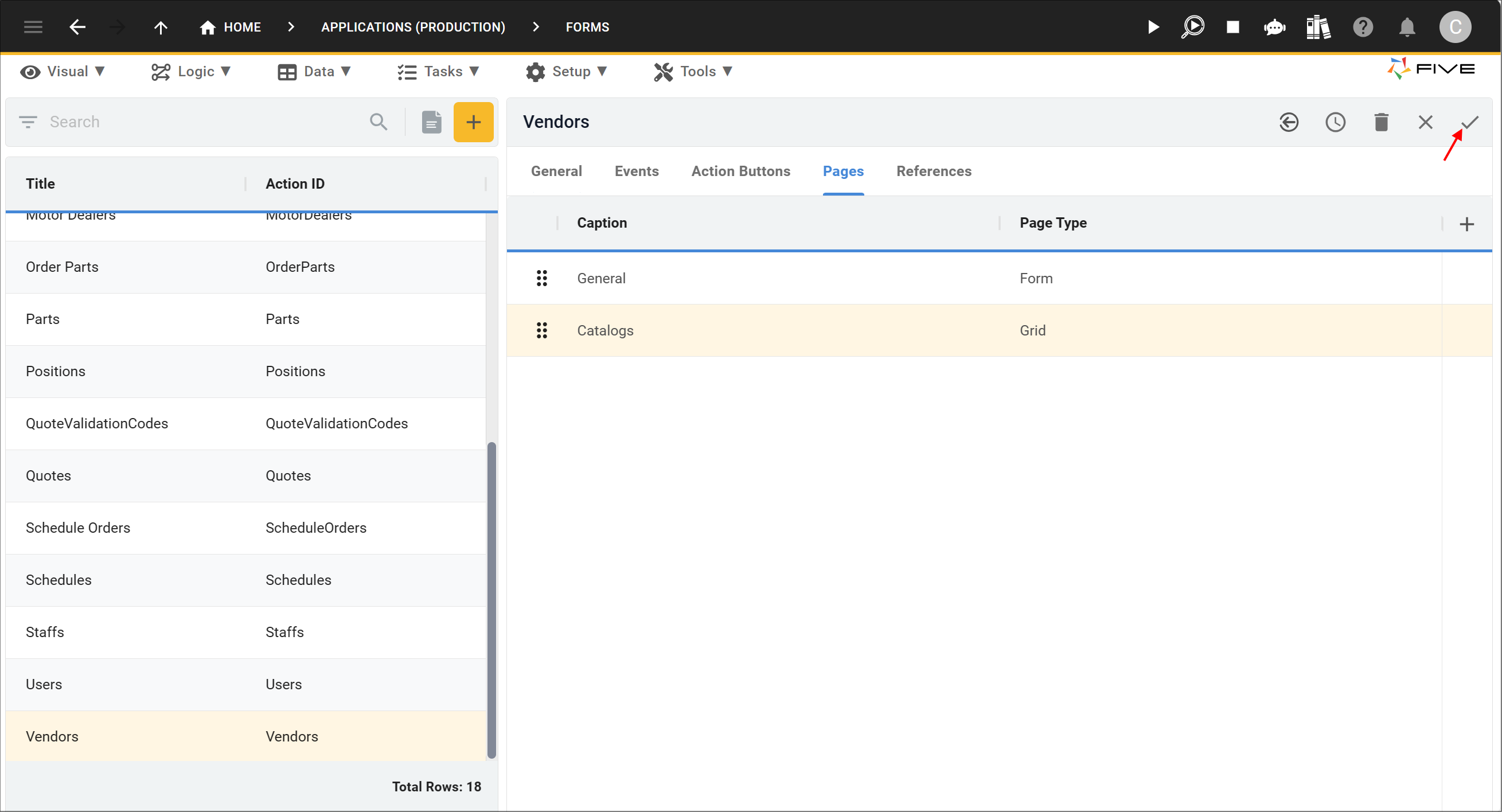
Task: Open the chatbot assistant icon
Action: coord(1274,27)
